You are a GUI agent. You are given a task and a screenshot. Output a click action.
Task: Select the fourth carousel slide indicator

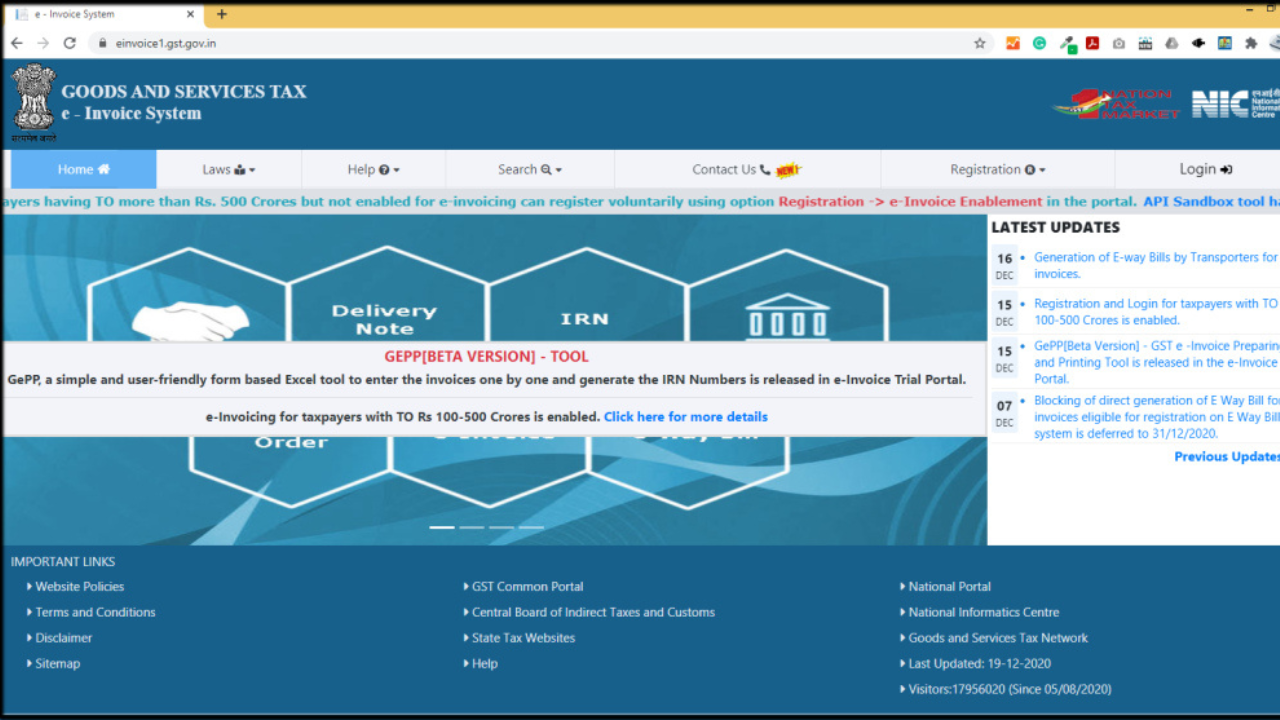[532, 527]
